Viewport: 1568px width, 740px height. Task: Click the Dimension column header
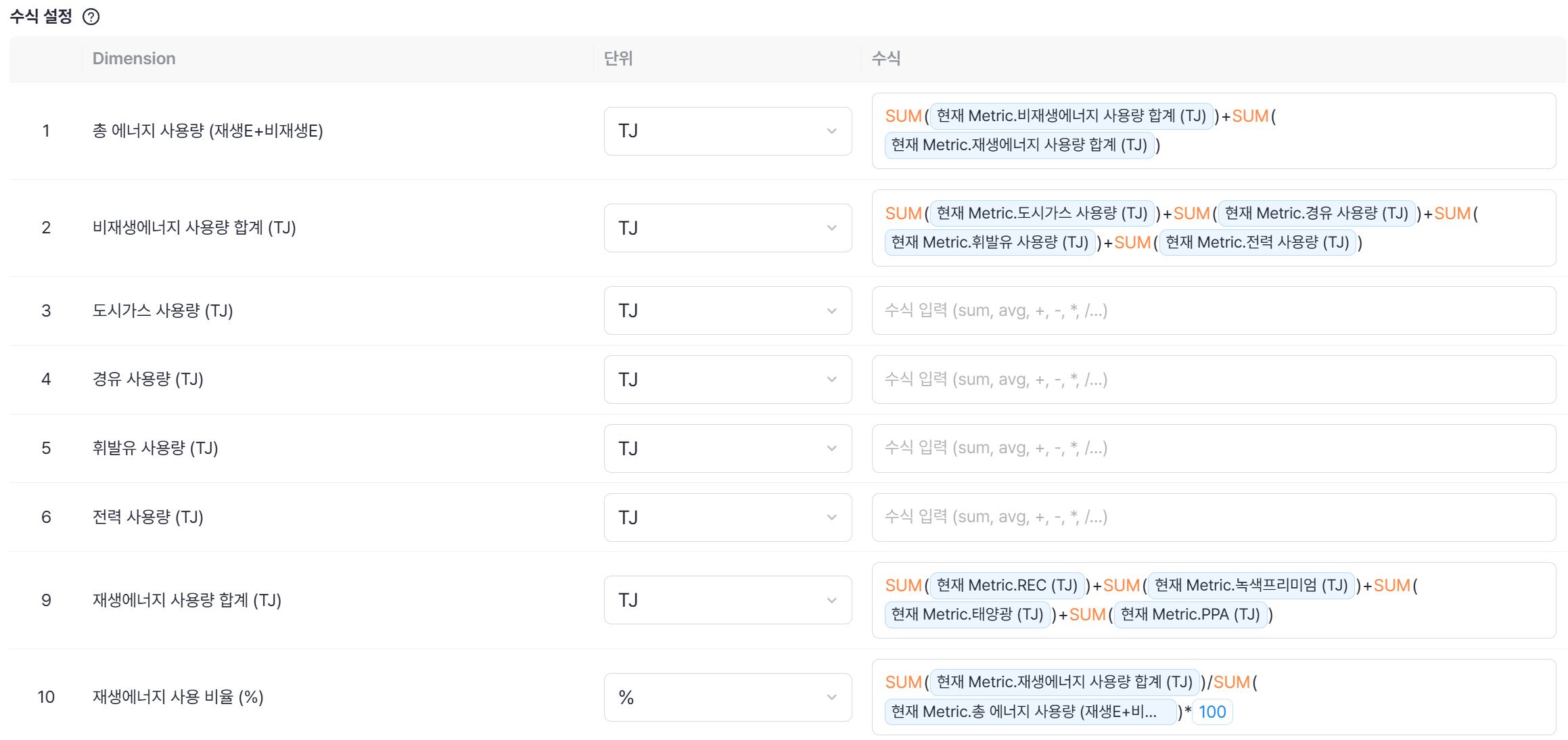click(134, 59)
